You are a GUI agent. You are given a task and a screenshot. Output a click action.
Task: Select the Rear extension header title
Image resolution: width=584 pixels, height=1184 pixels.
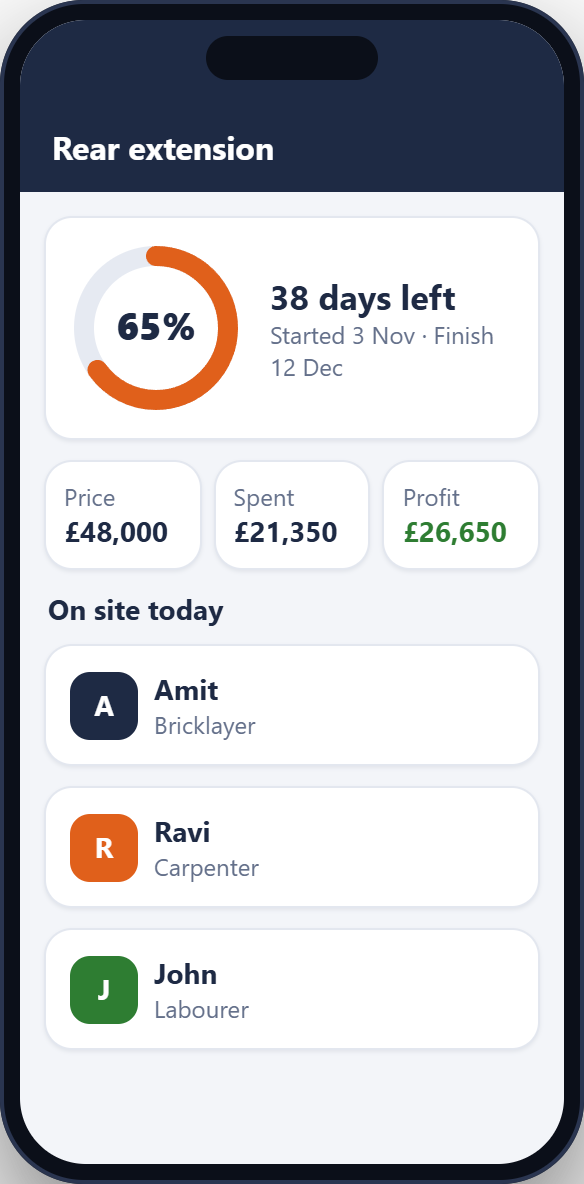163,150
